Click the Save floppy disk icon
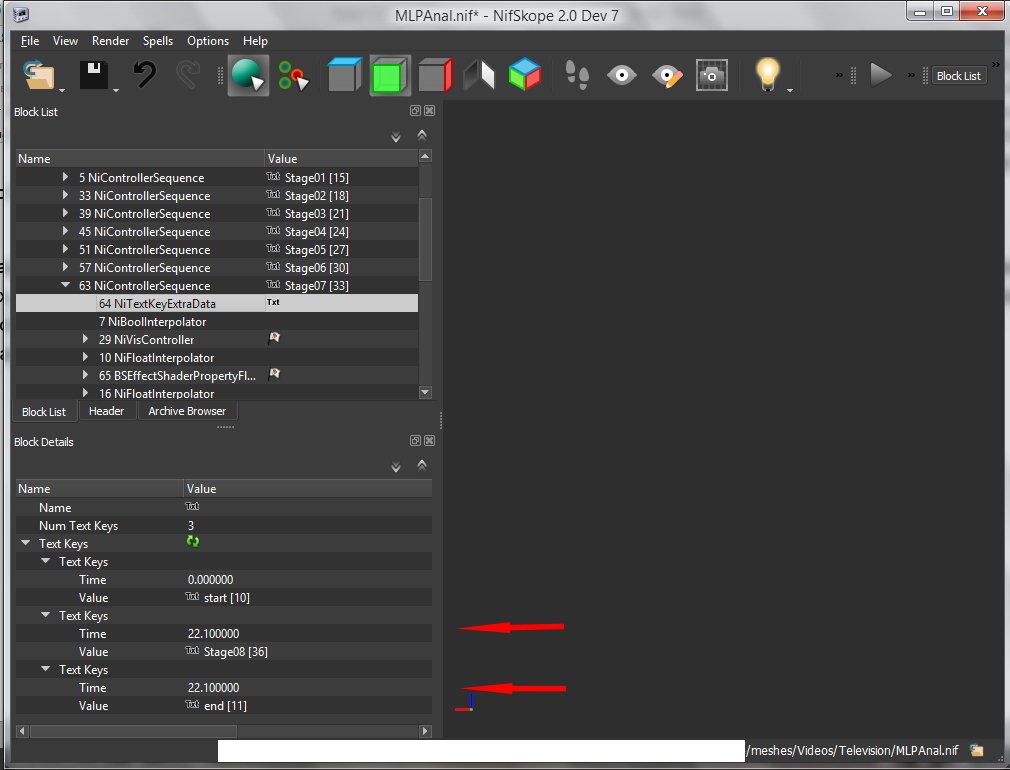This screenshot has width=1010, height=770. click(x=94, y=76)
